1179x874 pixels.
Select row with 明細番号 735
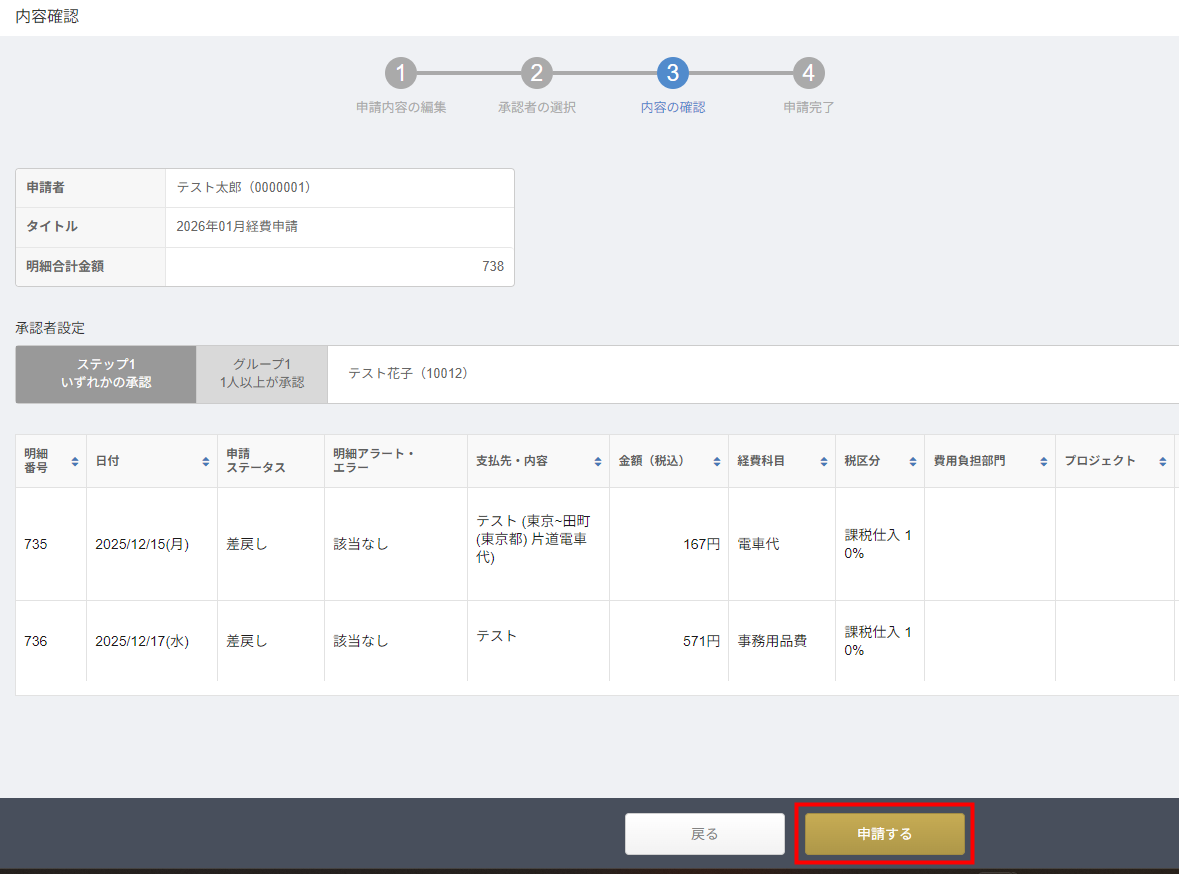pyautogui.click(x=36, y=545)
